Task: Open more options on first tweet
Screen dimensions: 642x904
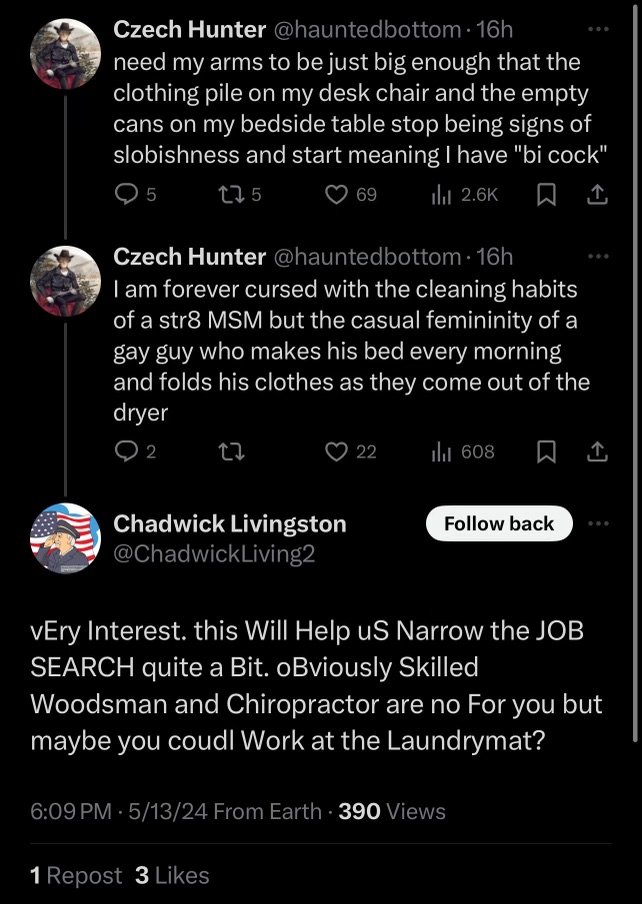Action: point(598,30)
